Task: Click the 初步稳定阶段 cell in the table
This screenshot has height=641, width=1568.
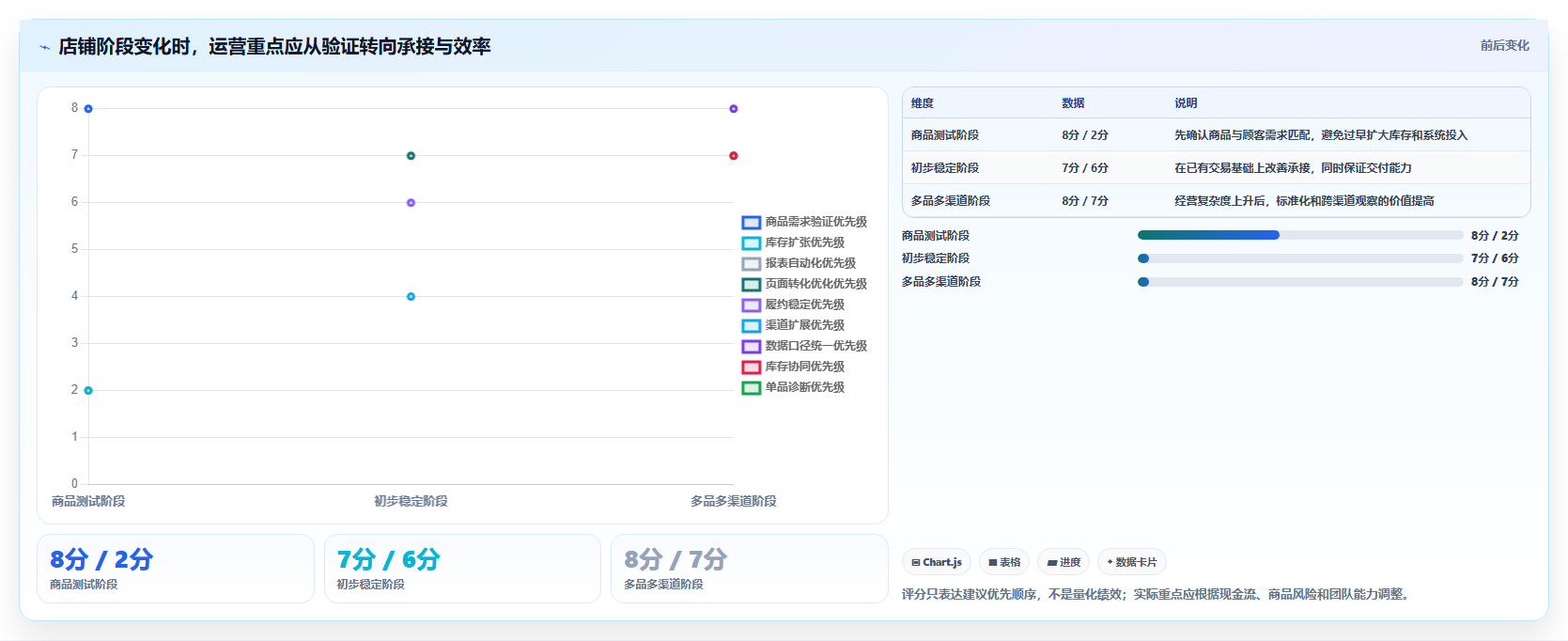Action: (x=944, y=168)
